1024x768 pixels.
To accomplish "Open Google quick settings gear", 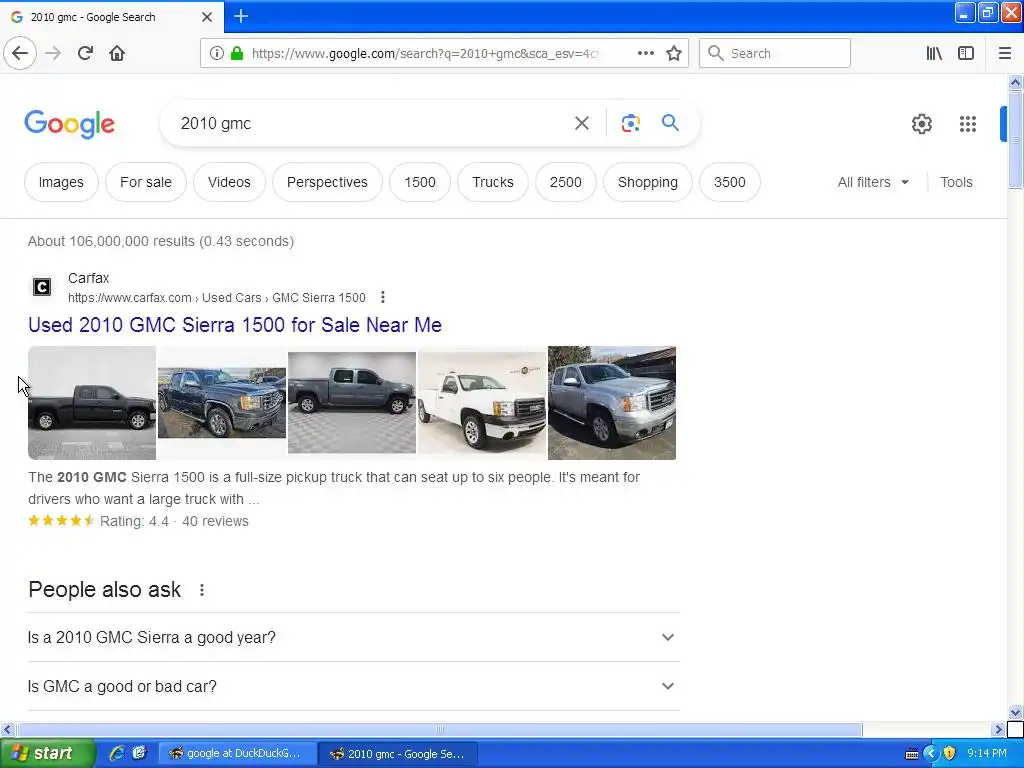I will [x=921, y=124].
